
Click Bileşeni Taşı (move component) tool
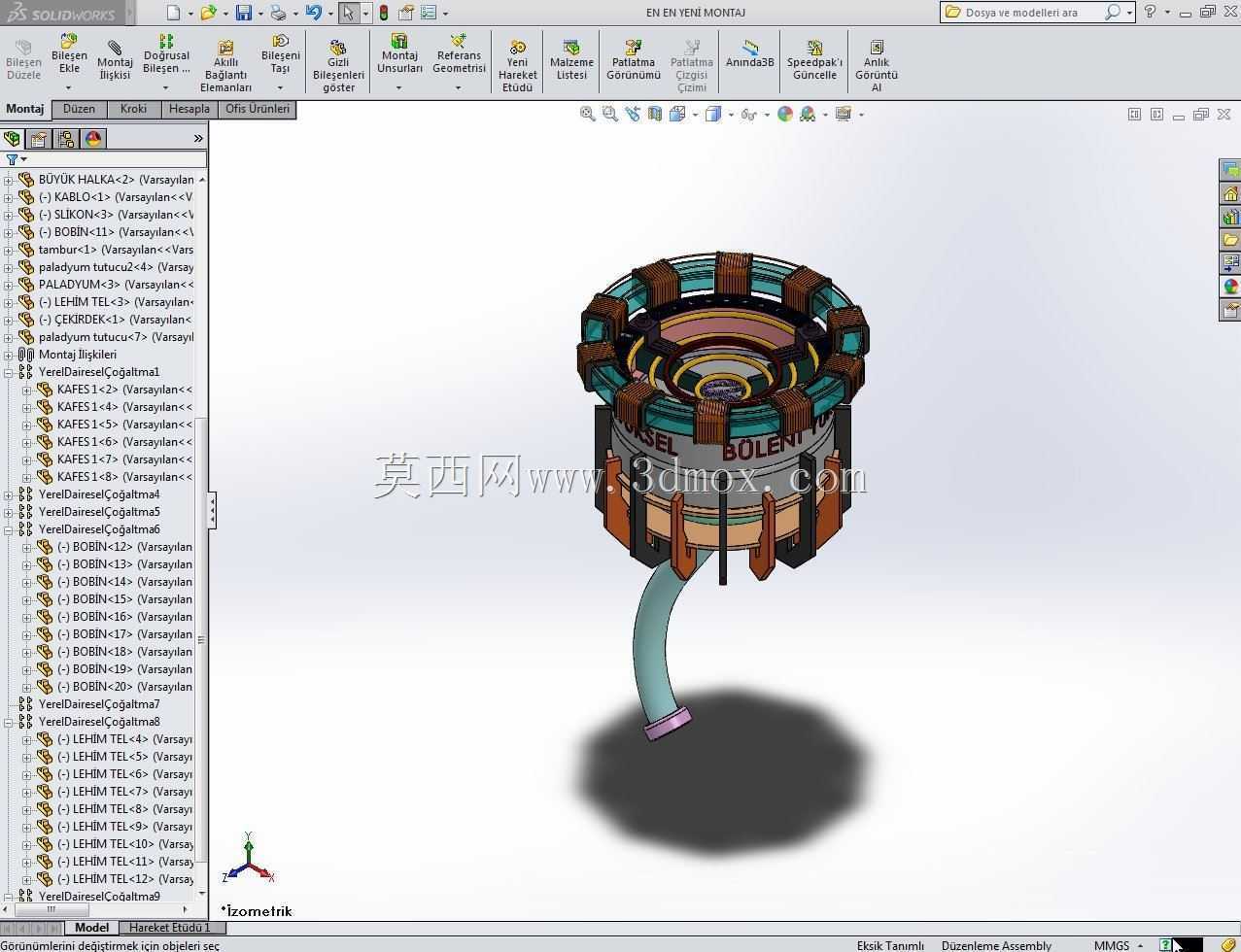280,55
